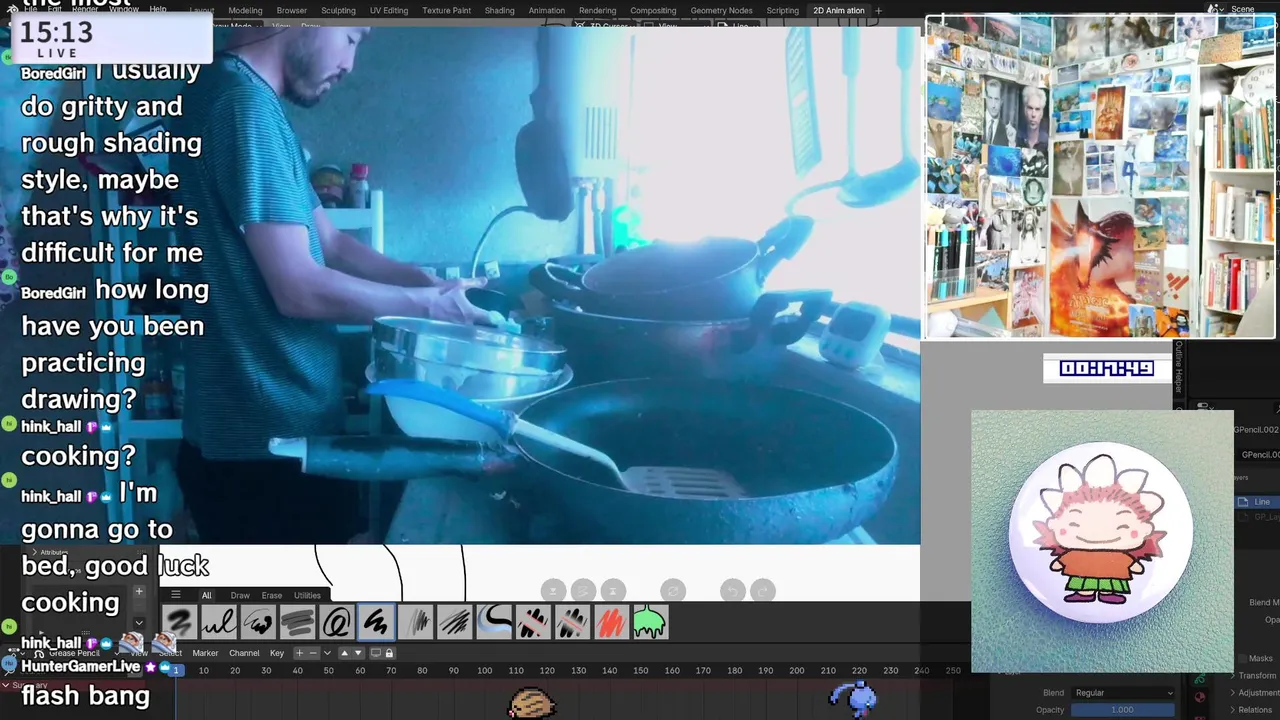Filter asset shelf to Draw brushes

tap(240, 595)
